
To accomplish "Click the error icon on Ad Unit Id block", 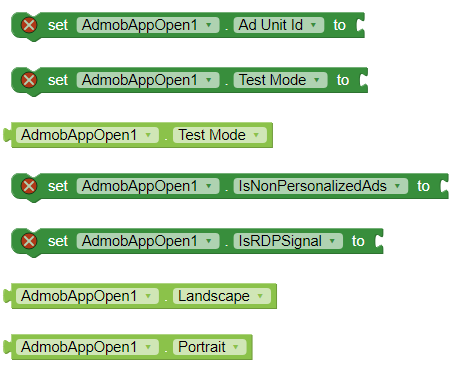I will [29, 25].
